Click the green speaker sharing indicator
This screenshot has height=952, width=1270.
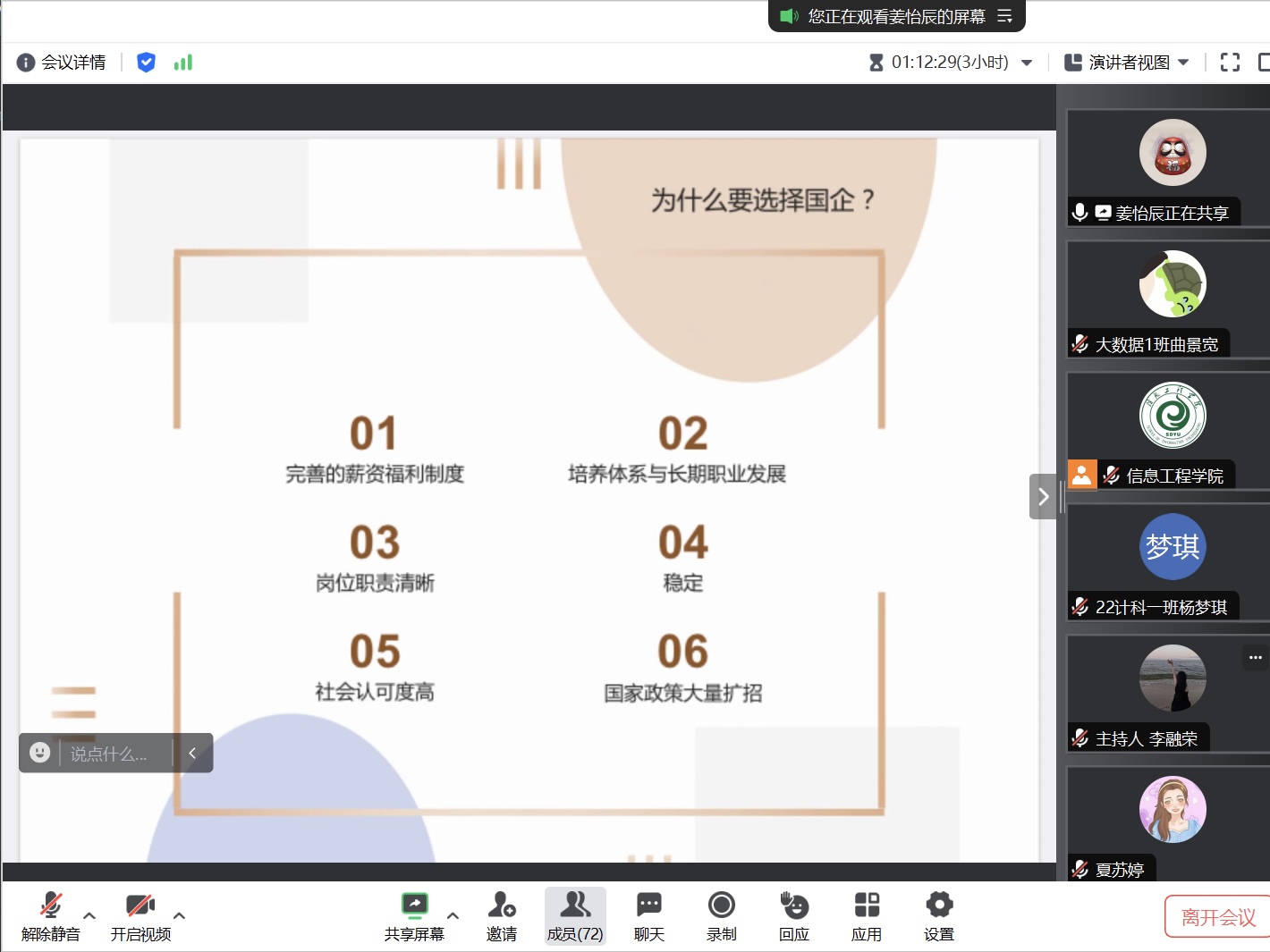(x=789, y=16)
